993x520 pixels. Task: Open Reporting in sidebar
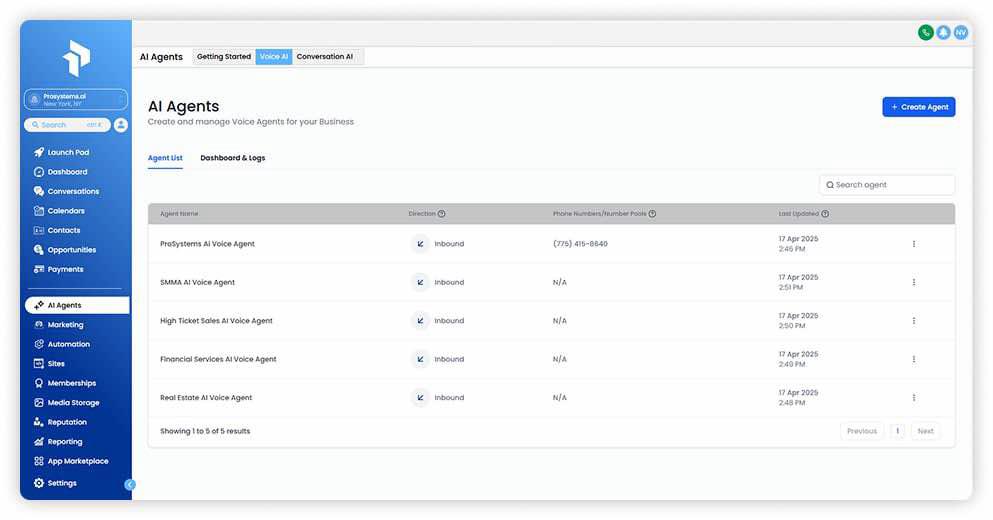click(58, 442)
